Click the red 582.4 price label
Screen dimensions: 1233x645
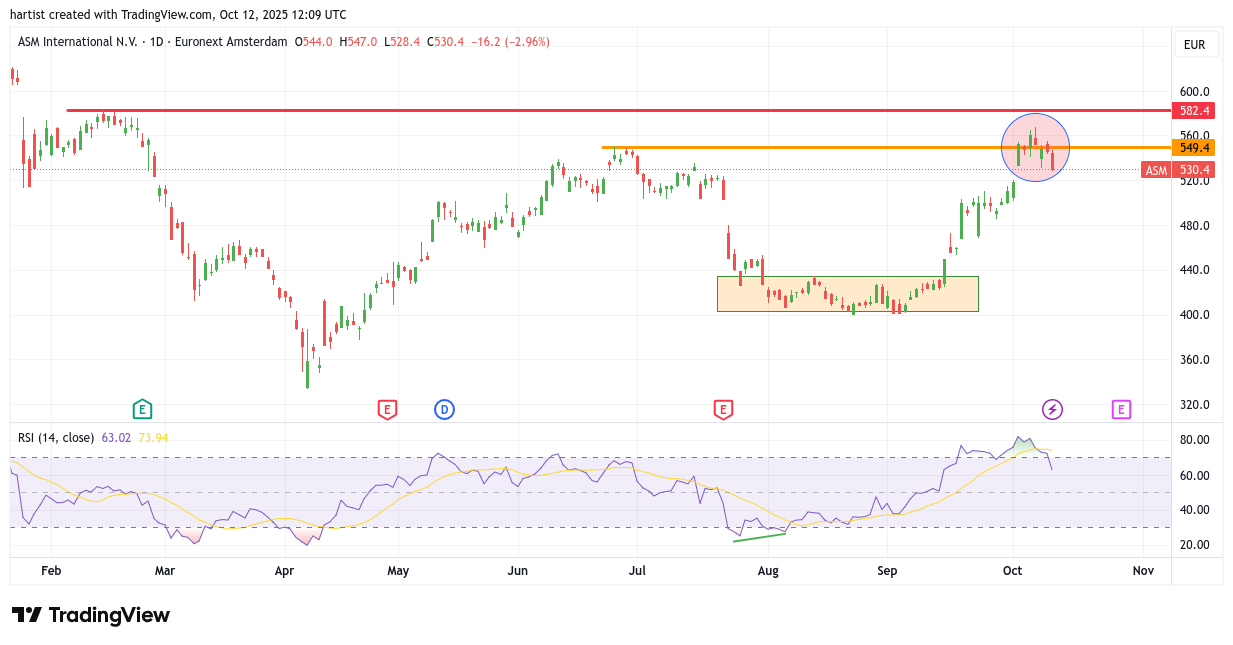coord(1194,111)
